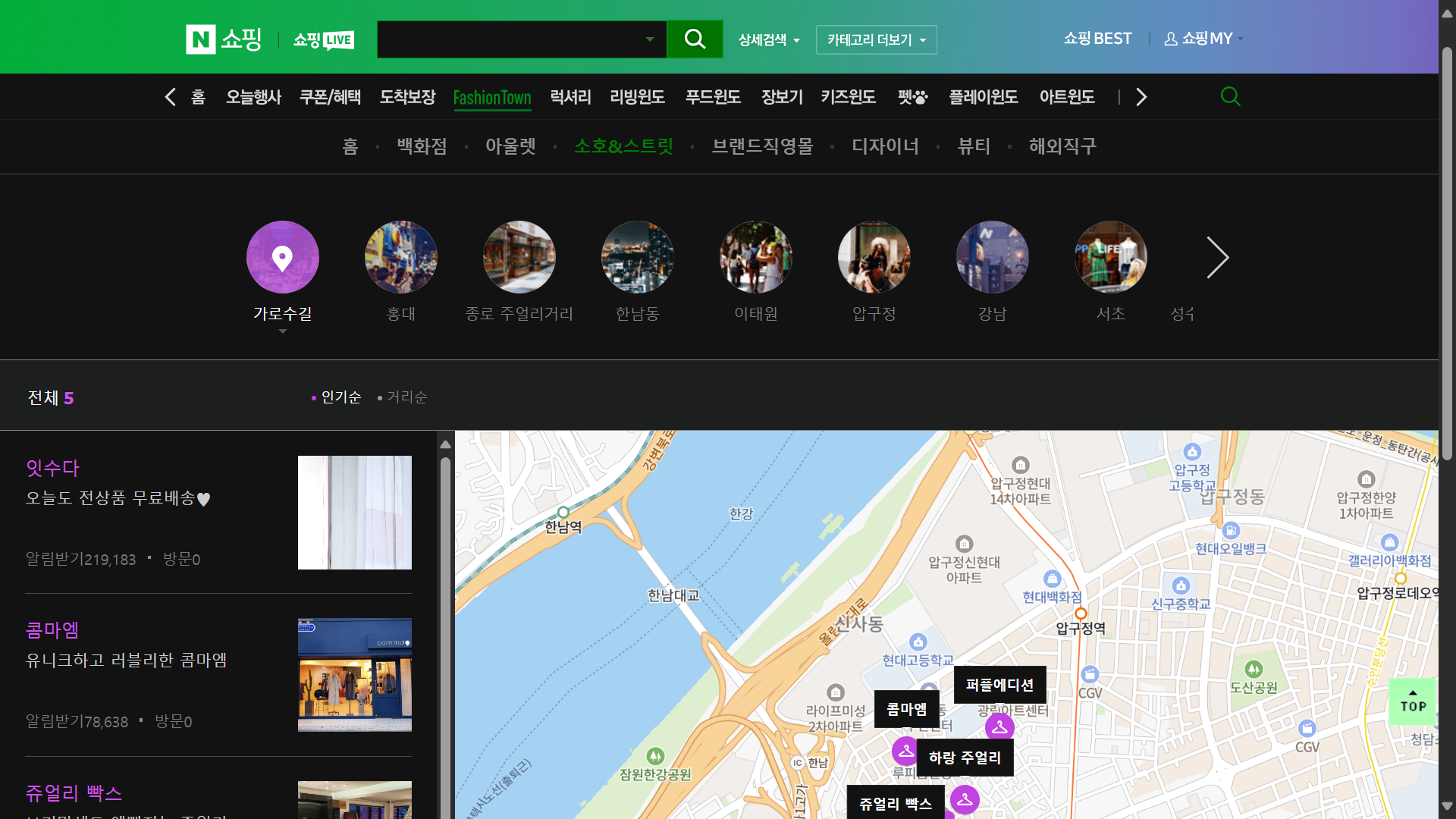This screenshot has height=819, width=1456.
Task: Switch to 럭셔리 menu item
Action: [x=570, y=97]
